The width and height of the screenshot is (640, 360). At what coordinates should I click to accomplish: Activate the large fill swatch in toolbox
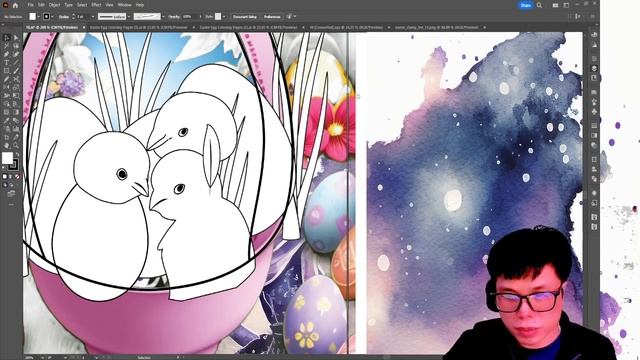click(7, 158)
